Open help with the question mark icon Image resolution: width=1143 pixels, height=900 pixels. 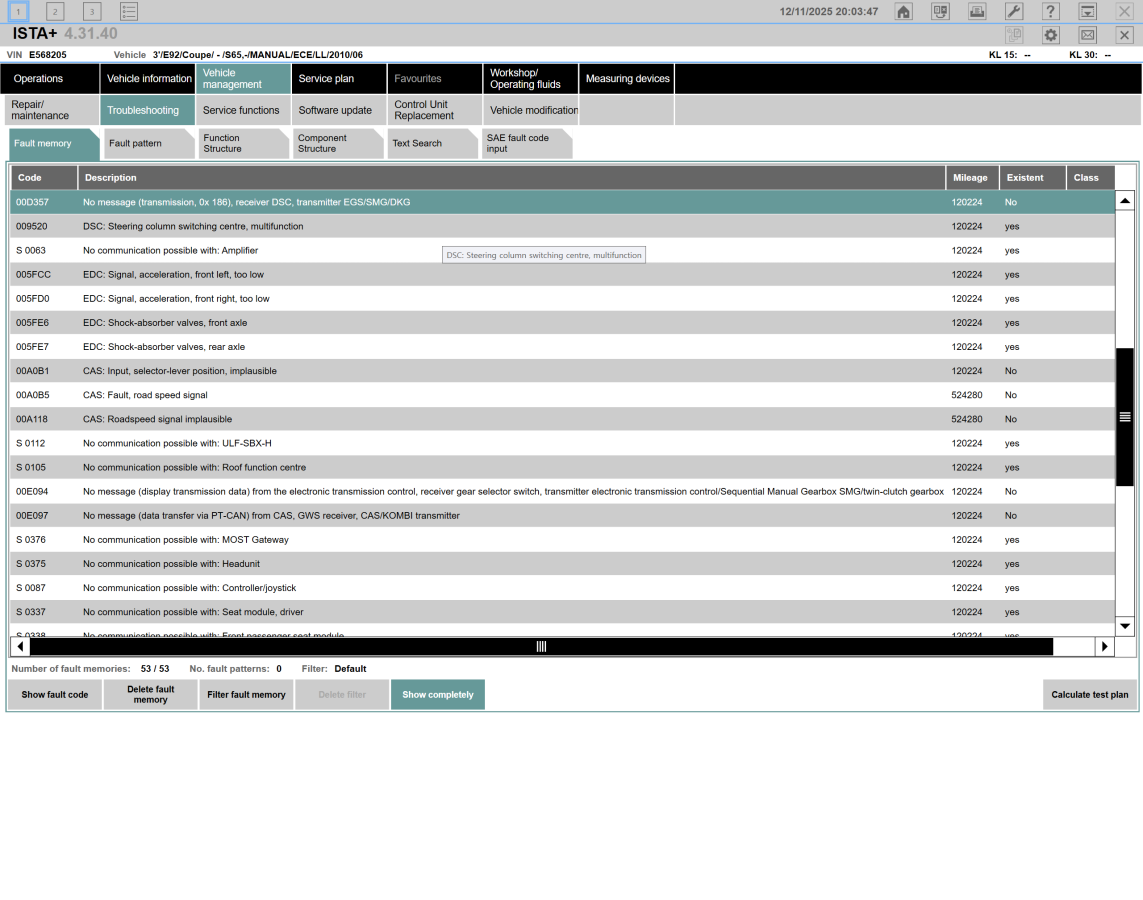[x=1051, y=12]
